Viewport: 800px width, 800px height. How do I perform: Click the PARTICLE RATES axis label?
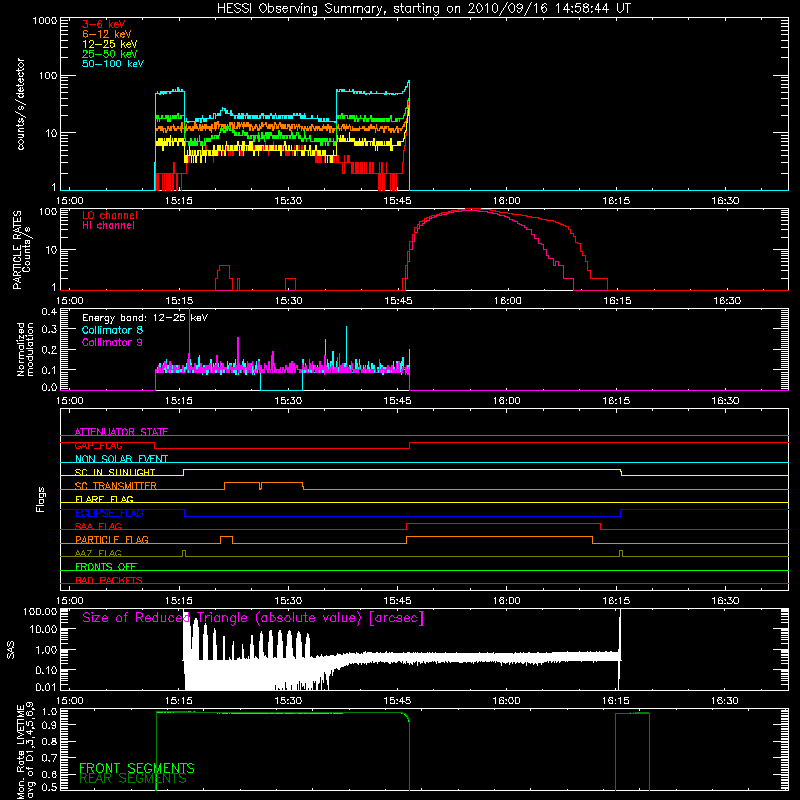tap(17, 249)
